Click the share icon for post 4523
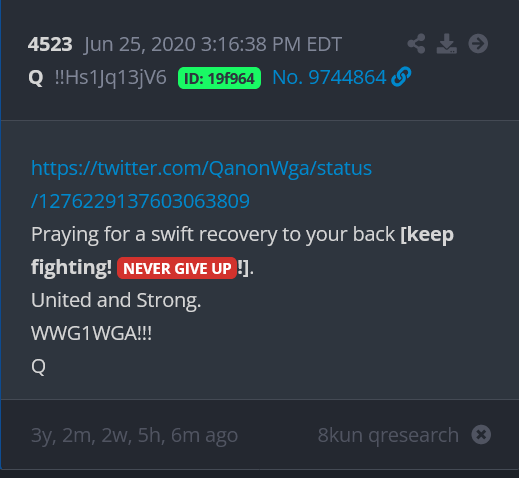The image size is (519, 478). click(x=416, y=44)
